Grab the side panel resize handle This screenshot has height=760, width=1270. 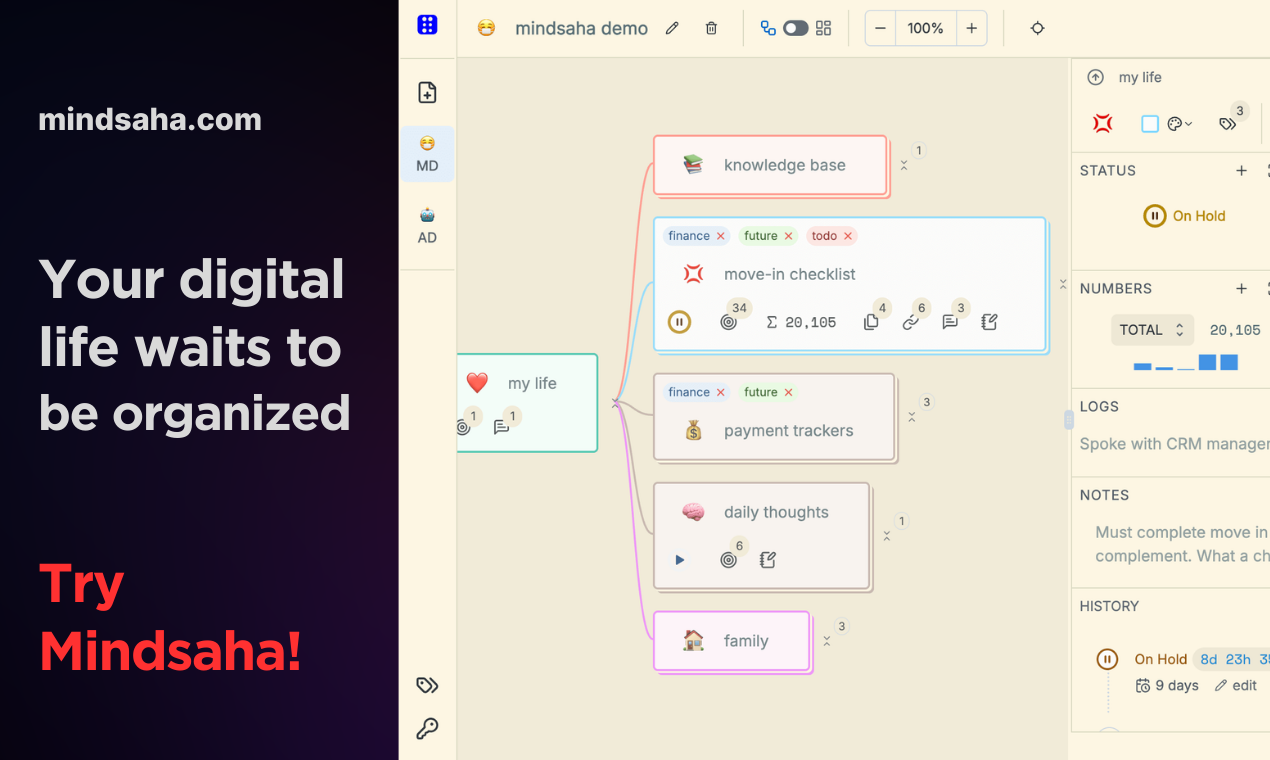pos(1069,420)
